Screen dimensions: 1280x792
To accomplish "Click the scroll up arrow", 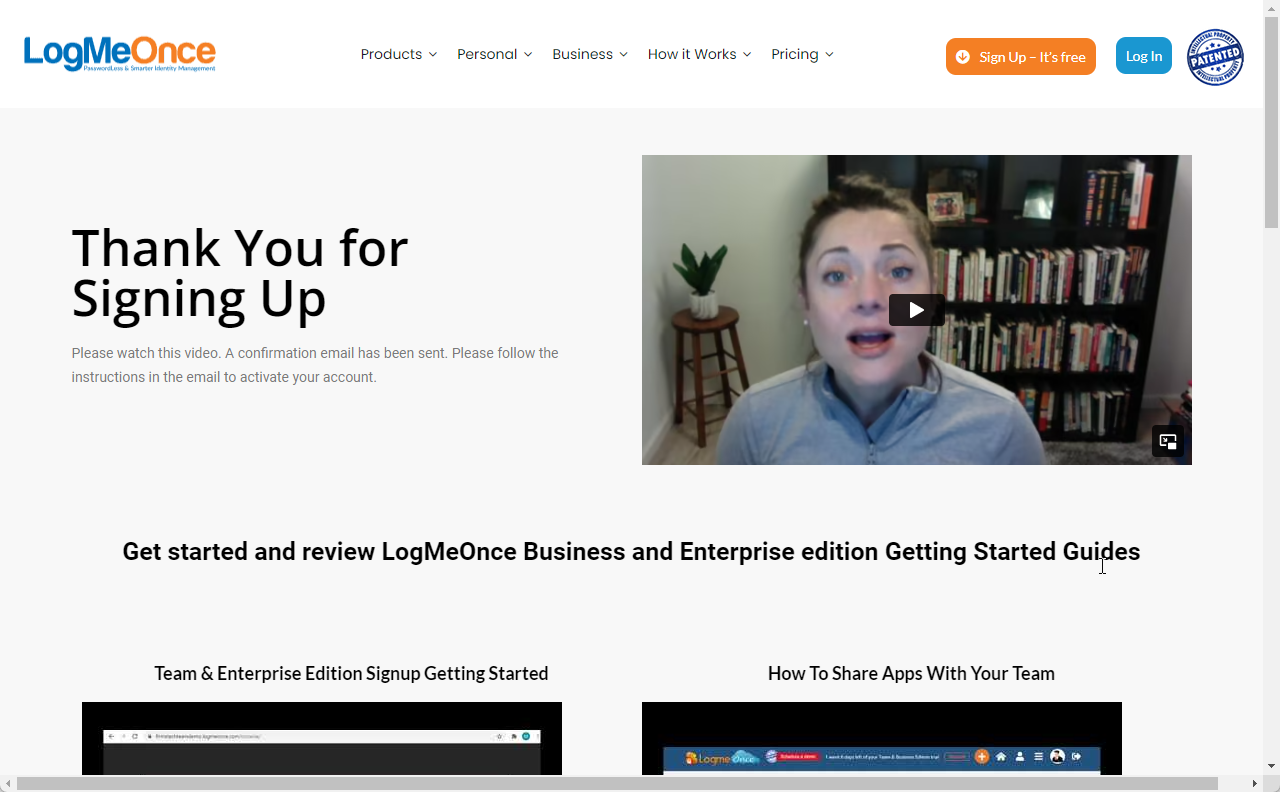I will (1272, 8).
